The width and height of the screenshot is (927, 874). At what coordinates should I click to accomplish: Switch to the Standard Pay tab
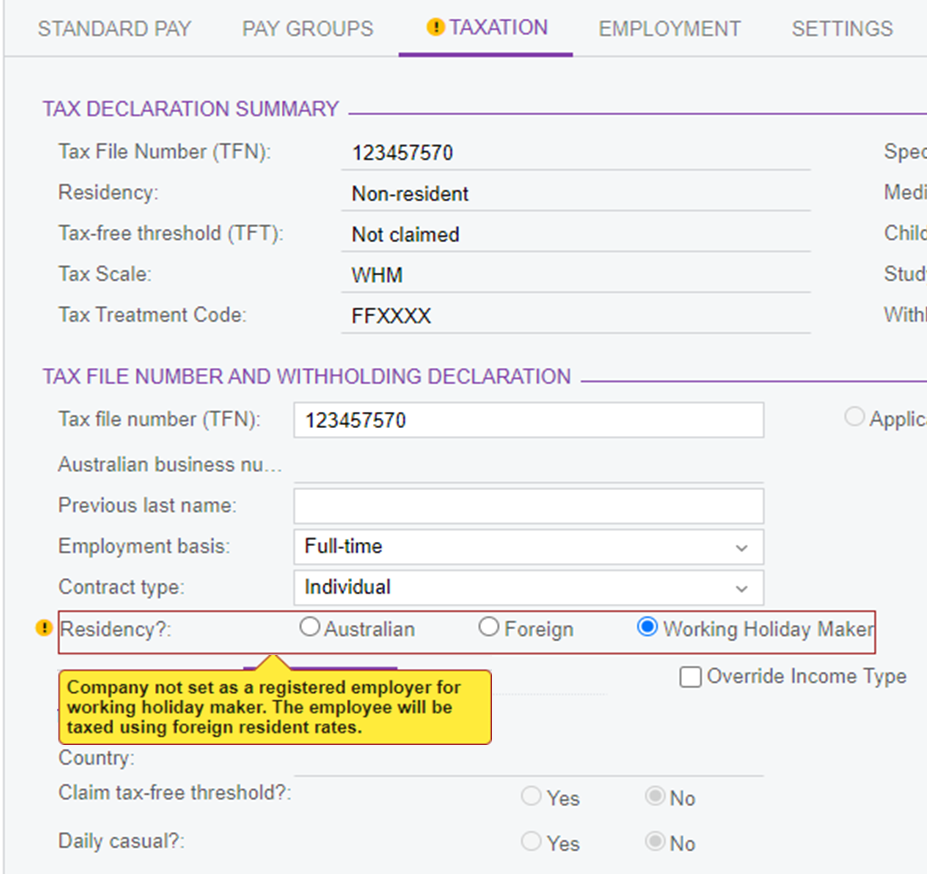114,29
